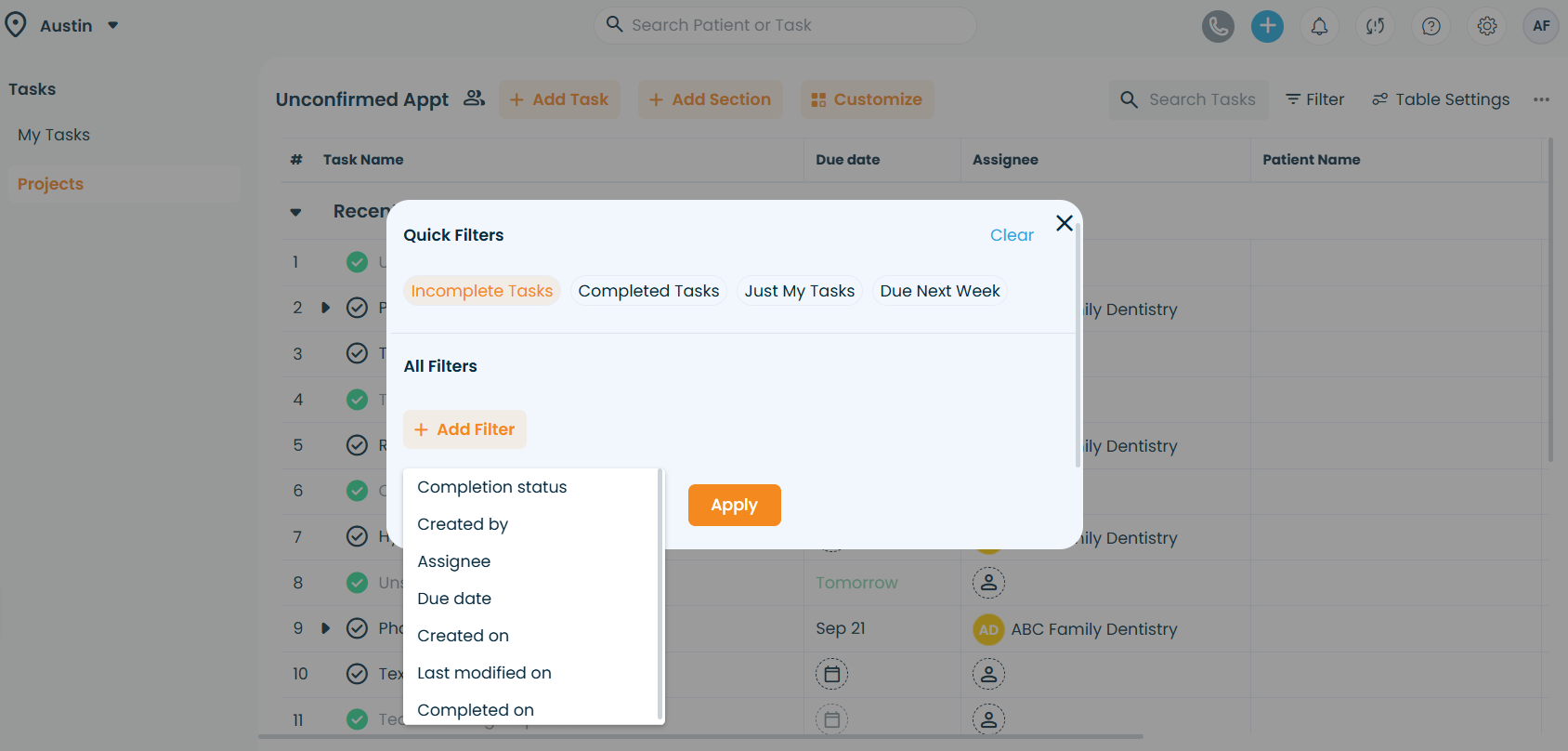The height and width of the screenshot is (751, 1568).
Task: Click the blue plus add icon
Action: pyautogui.click(x=1267, y=26)
